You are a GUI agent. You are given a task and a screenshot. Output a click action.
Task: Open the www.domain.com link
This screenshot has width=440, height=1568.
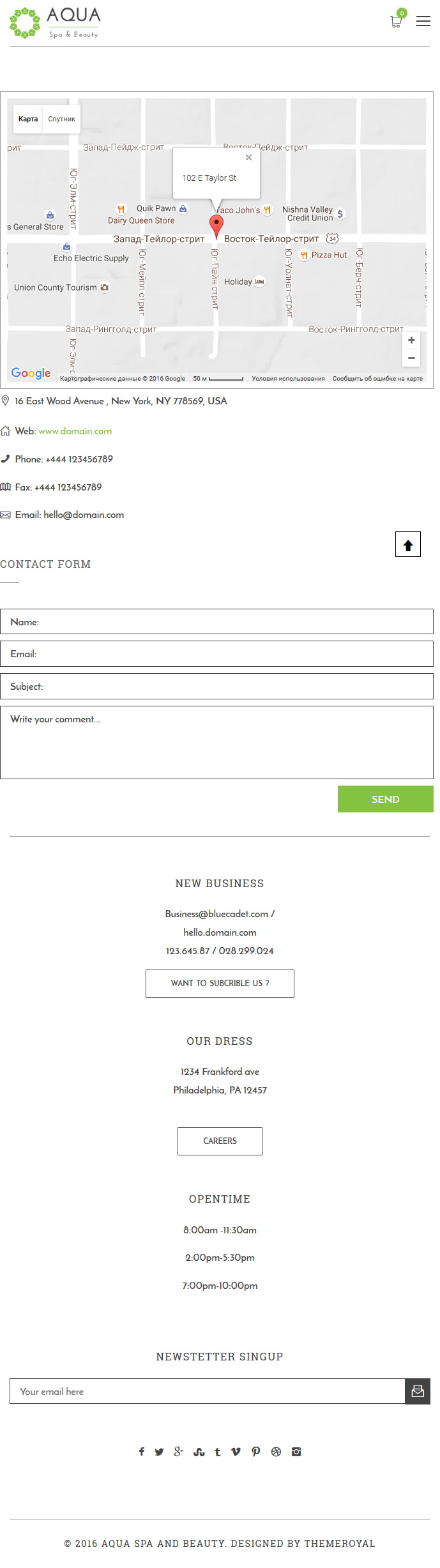point(75,431)
